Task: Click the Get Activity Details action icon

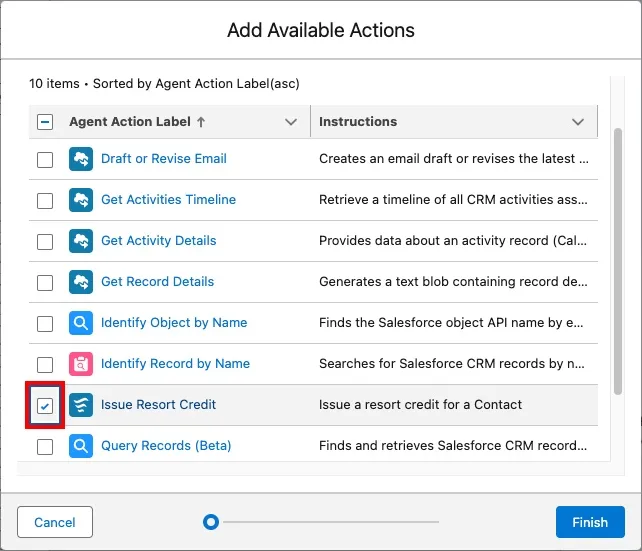Action: [x=81, y=241]
